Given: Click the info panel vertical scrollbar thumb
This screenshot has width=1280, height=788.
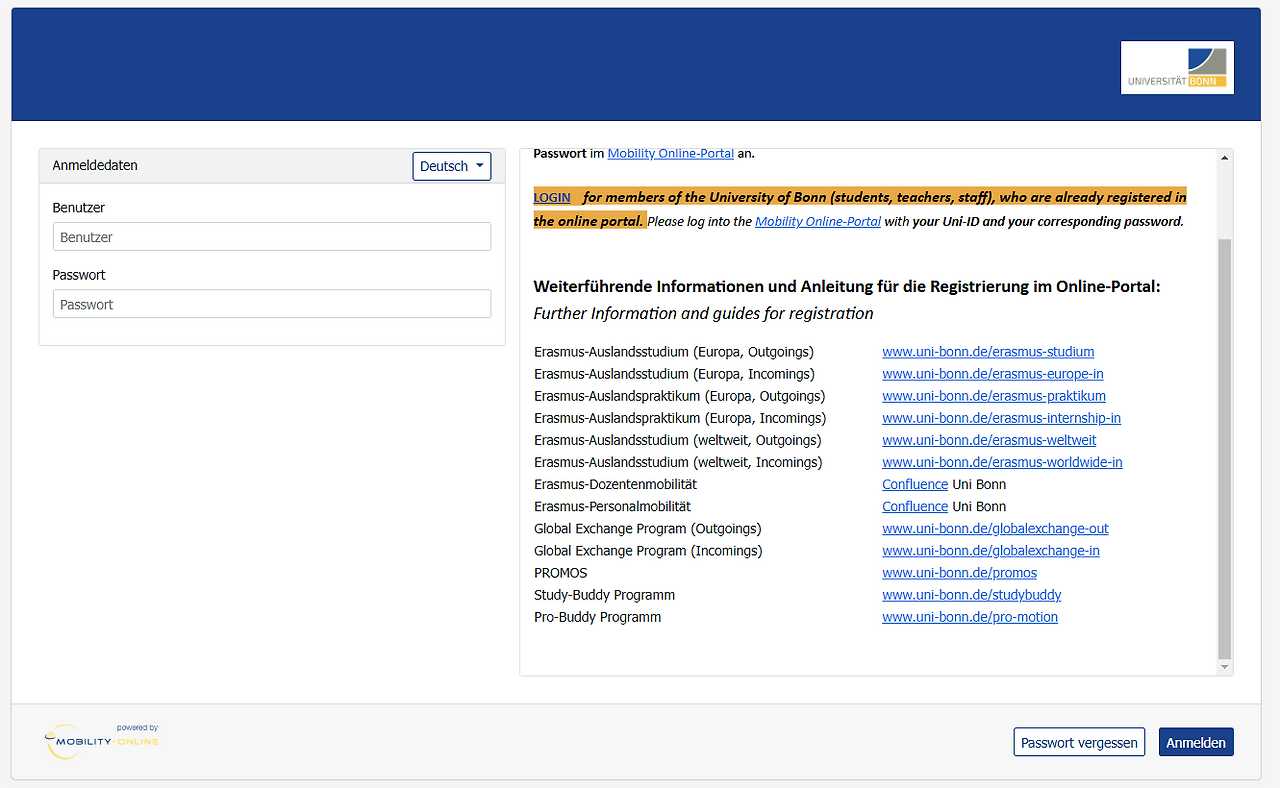Looking at the screenshot, I should coord(1225,447).
